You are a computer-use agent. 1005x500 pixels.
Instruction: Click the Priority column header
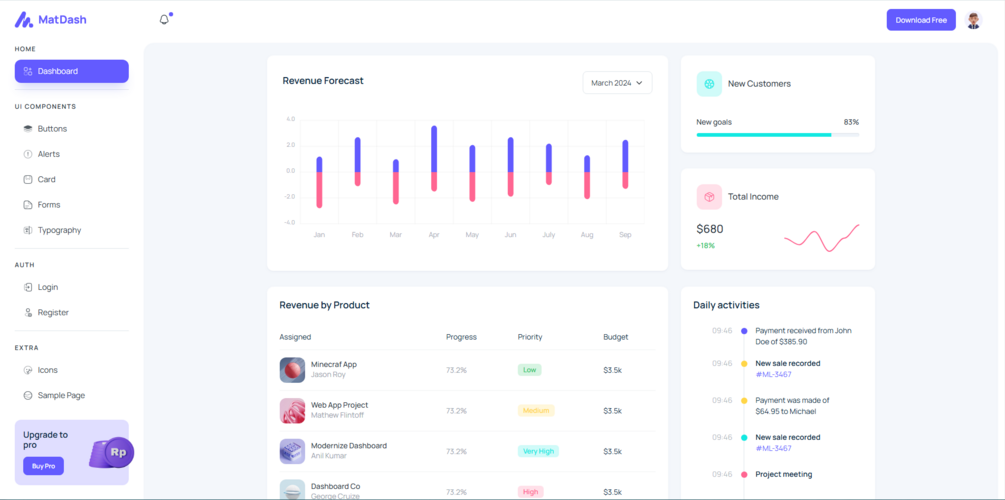coord(530,337)
